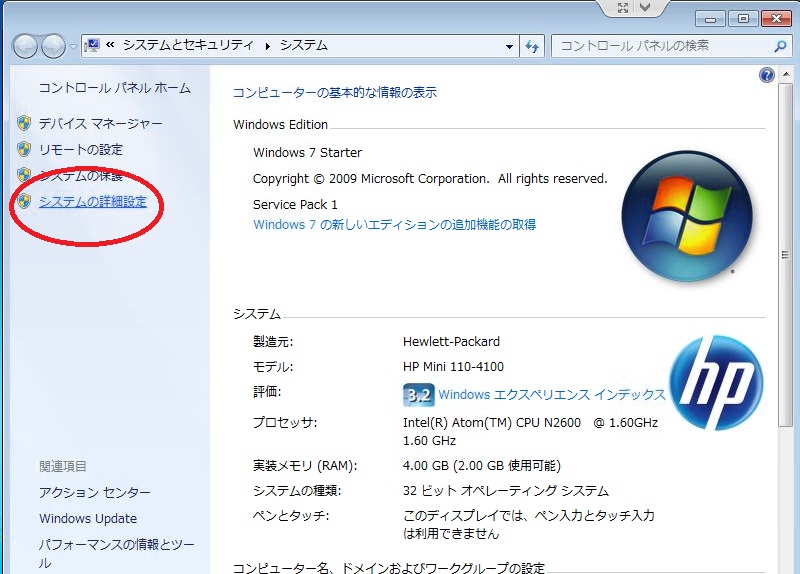Click the システム breadcrumb segment
800x574 pixels.
click(x=304, y=45)
